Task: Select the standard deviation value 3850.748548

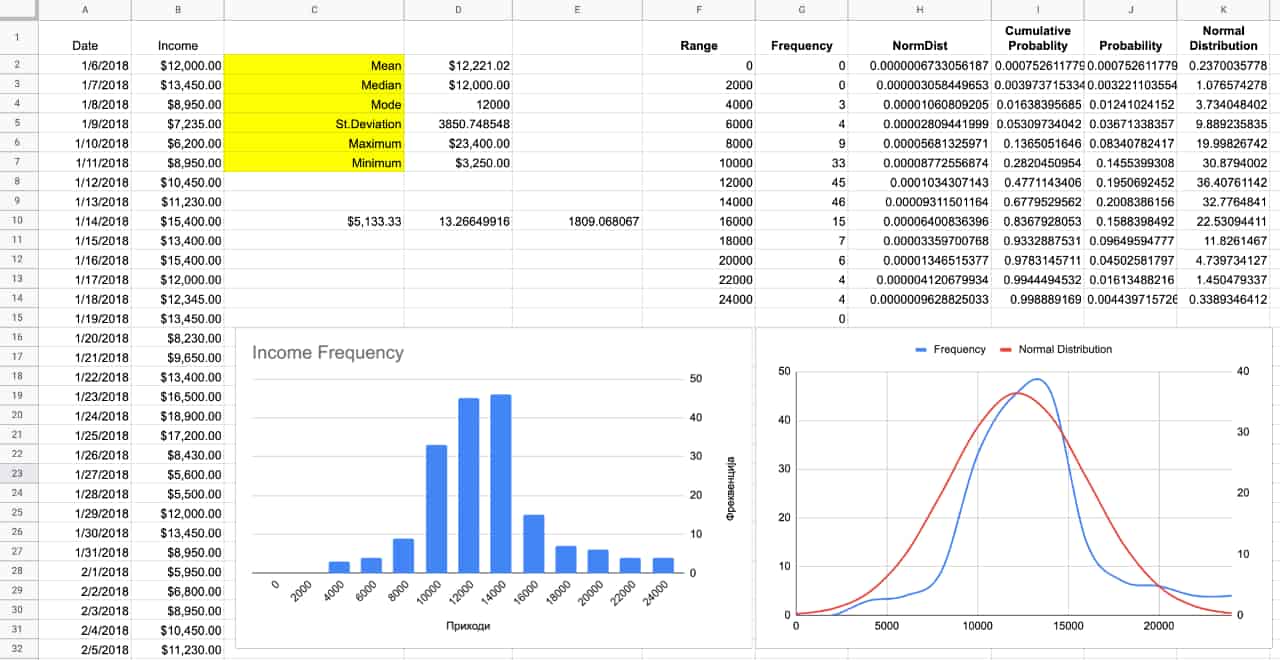Action: (x=458, y=124)
